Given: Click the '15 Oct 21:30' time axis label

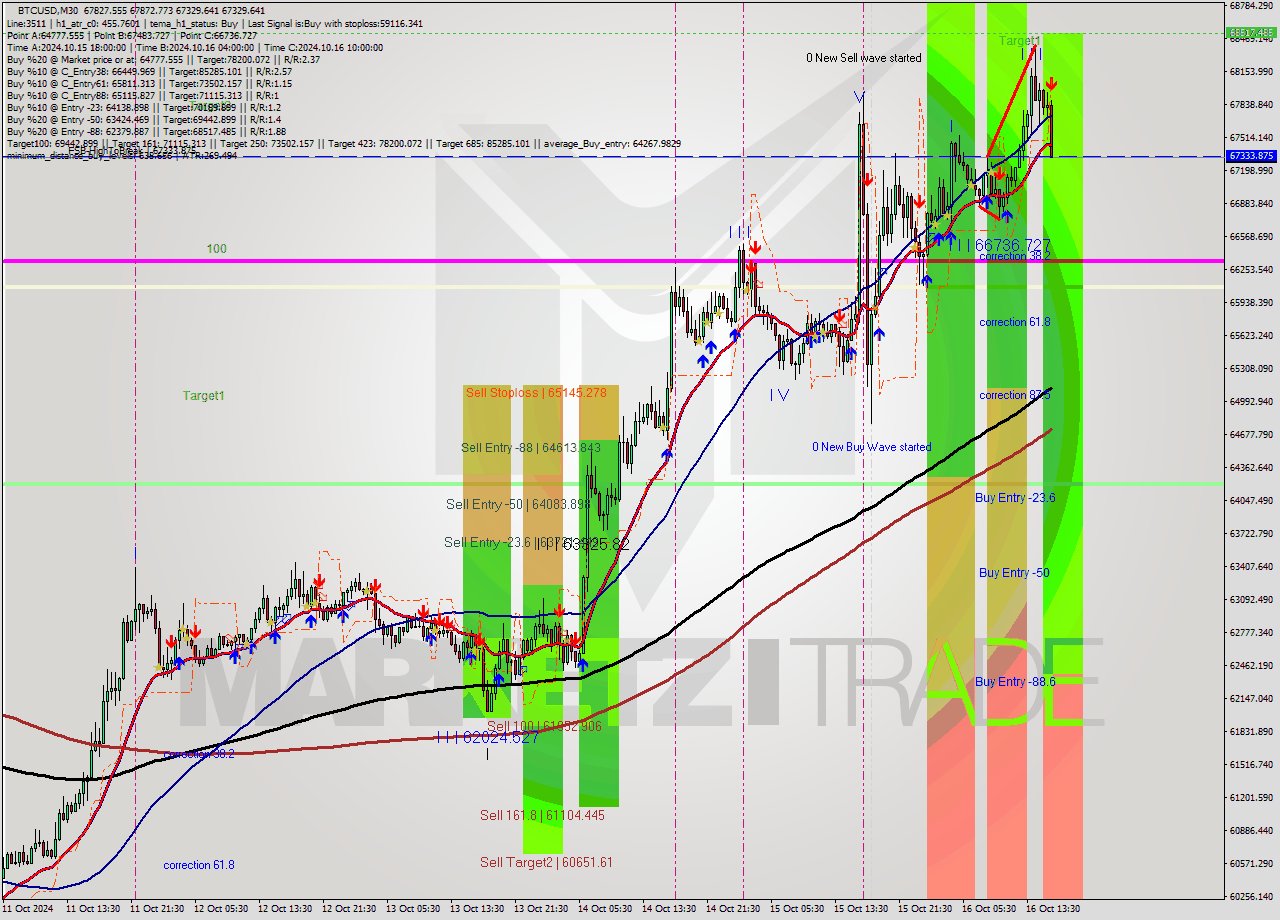Looking at the screenshot, I should [924, 909].
